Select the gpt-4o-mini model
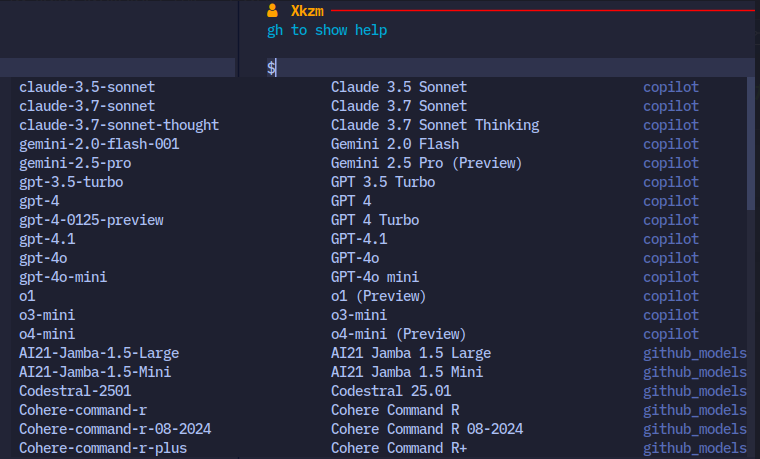760x459 pixels. (63, 277)
